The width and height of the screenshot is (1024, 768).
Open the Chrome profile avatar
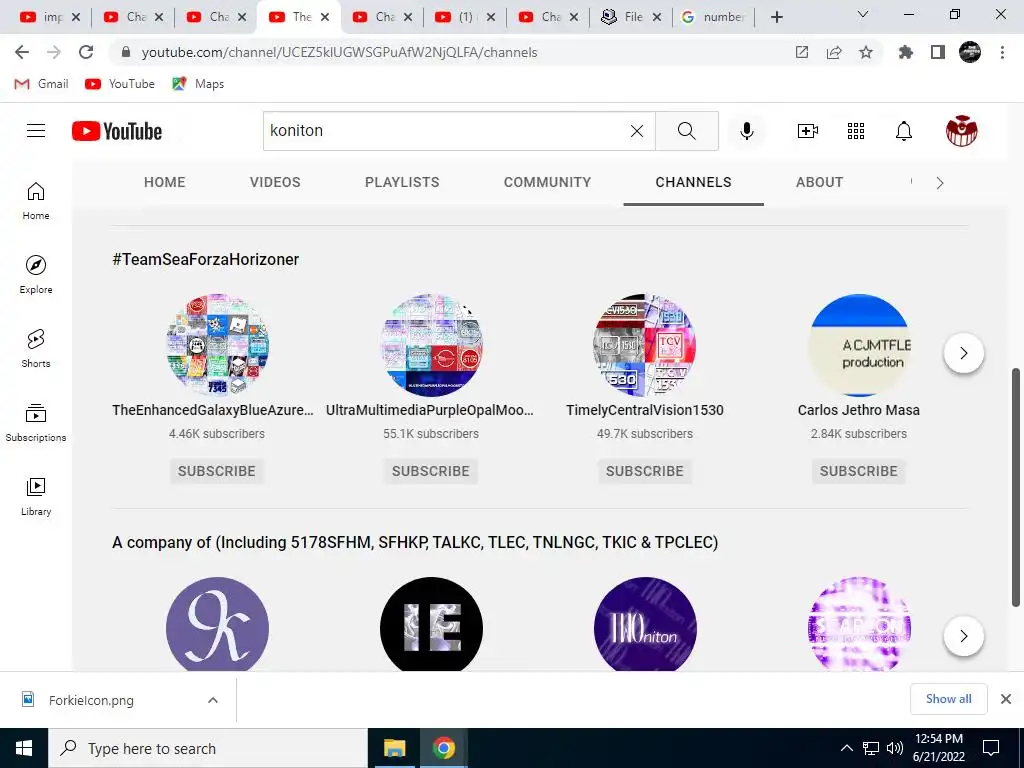970,52
